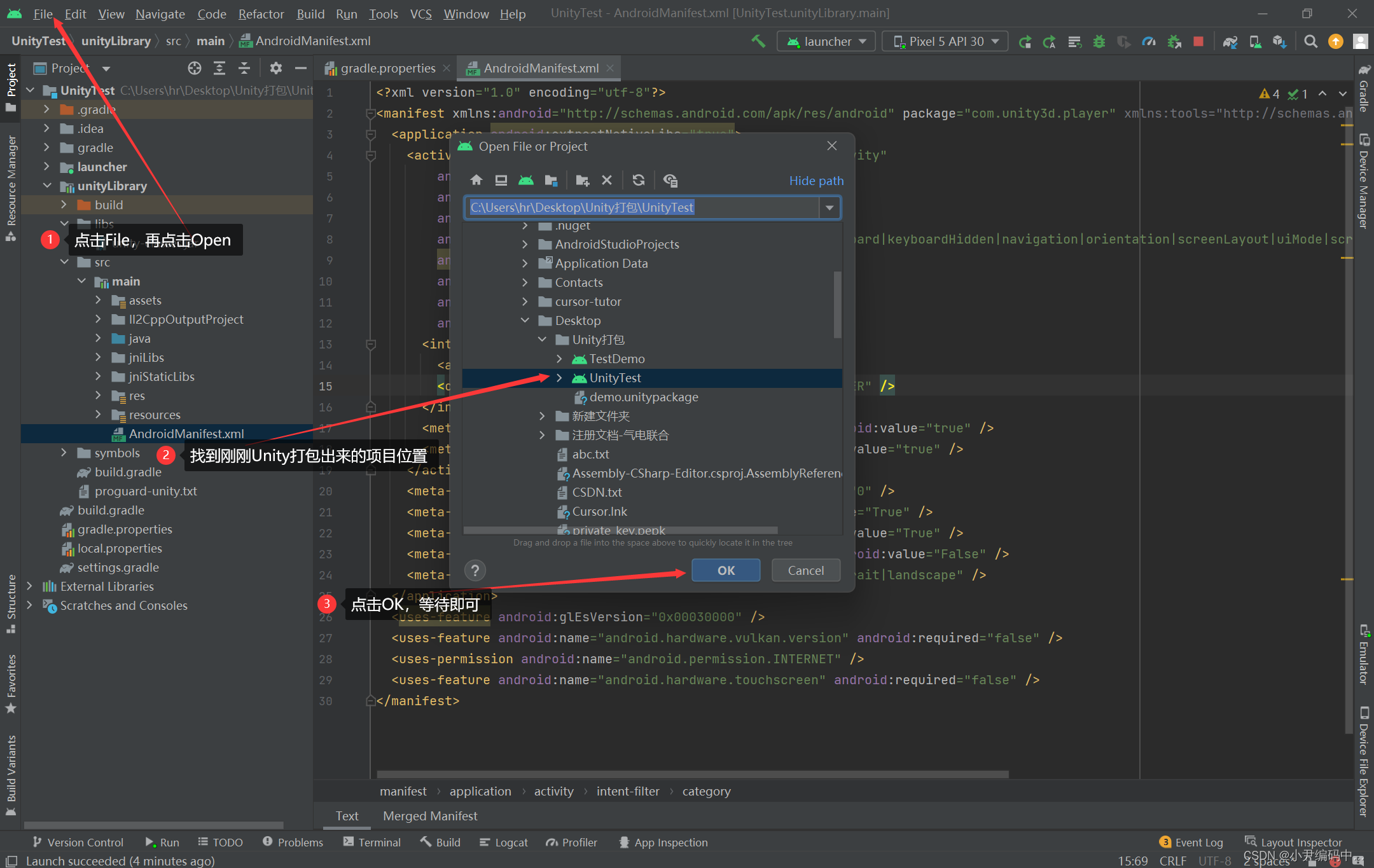Click the help question mark button
Image resolution: width=1374 pixels, height=868 pixels.
pyautogui.click(x=475, y=570)
